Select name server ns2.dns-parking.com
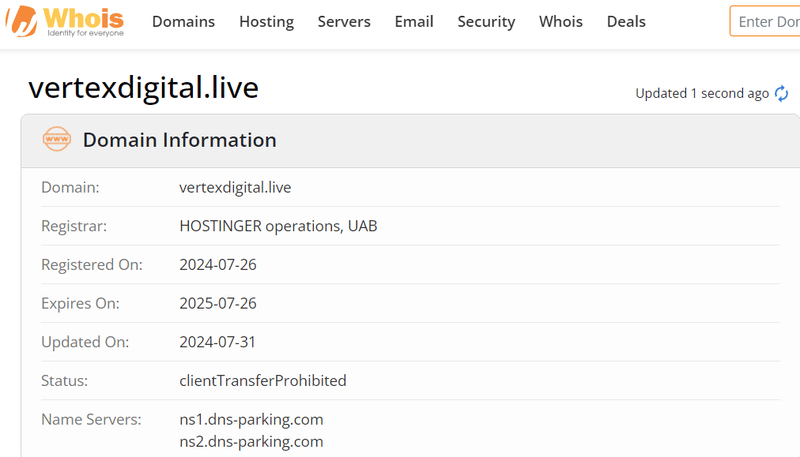The height and width of the screenshot is (457, 800). (x=251, y=441)
